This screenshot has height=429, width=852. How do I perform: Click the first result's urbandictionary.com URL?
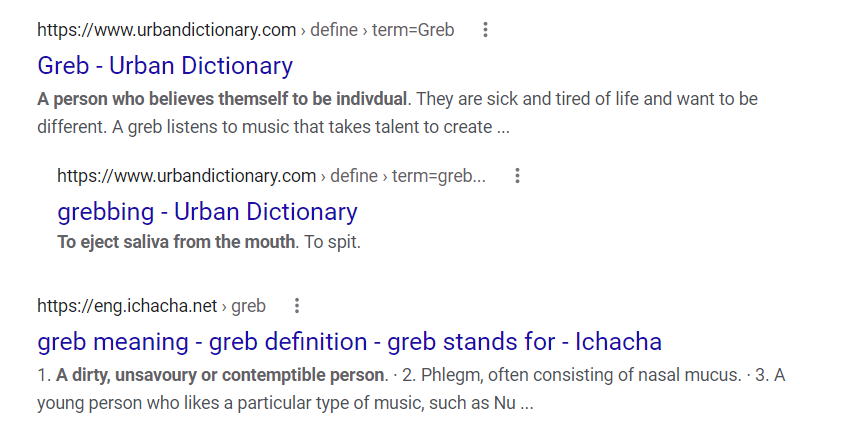[167, 30]
